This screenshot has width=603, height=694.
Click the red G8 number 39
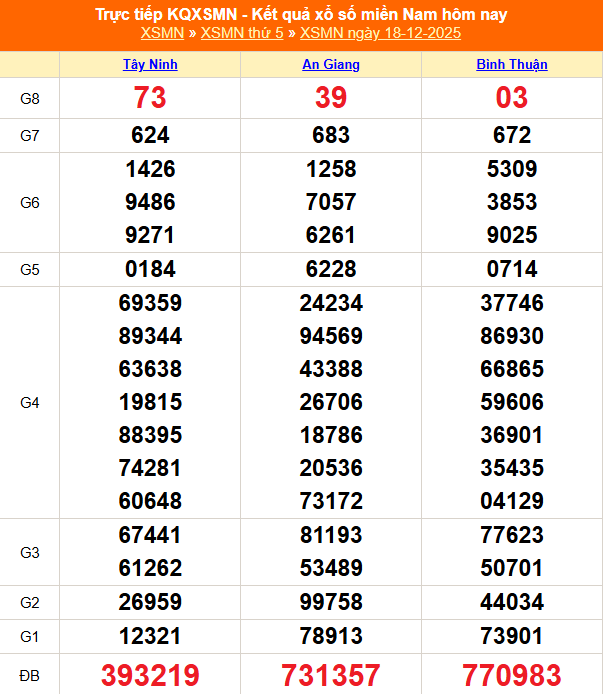coord(331,98)
